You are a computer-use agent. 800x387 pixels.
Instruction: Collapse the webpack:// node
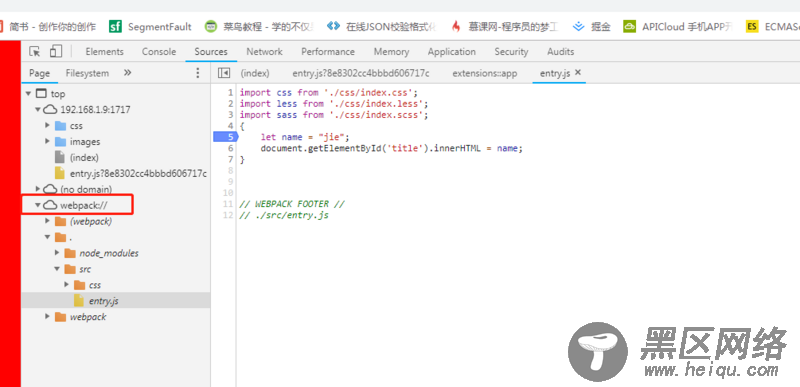pos(37,205)
